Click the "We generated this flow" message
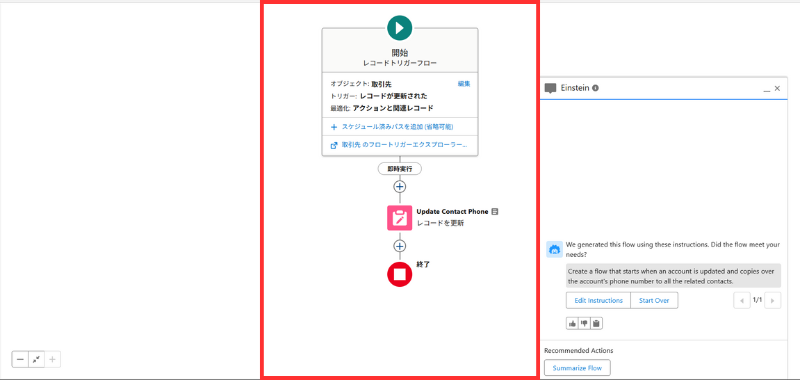This screenshot has width=800, height=380. [x=673, y=249]
